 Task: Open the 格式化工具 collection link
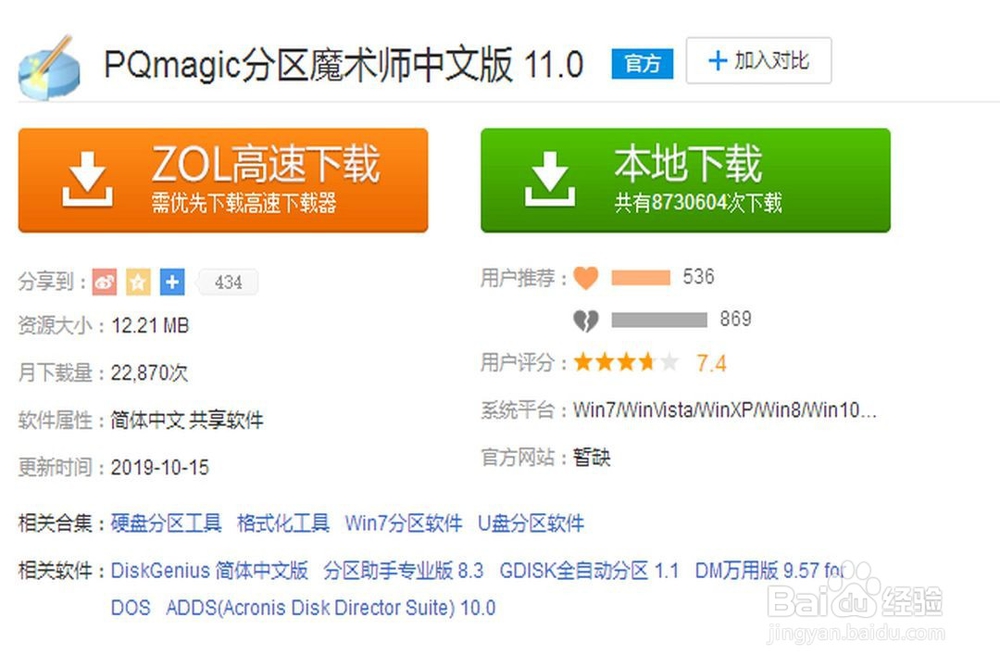[283, 524]
